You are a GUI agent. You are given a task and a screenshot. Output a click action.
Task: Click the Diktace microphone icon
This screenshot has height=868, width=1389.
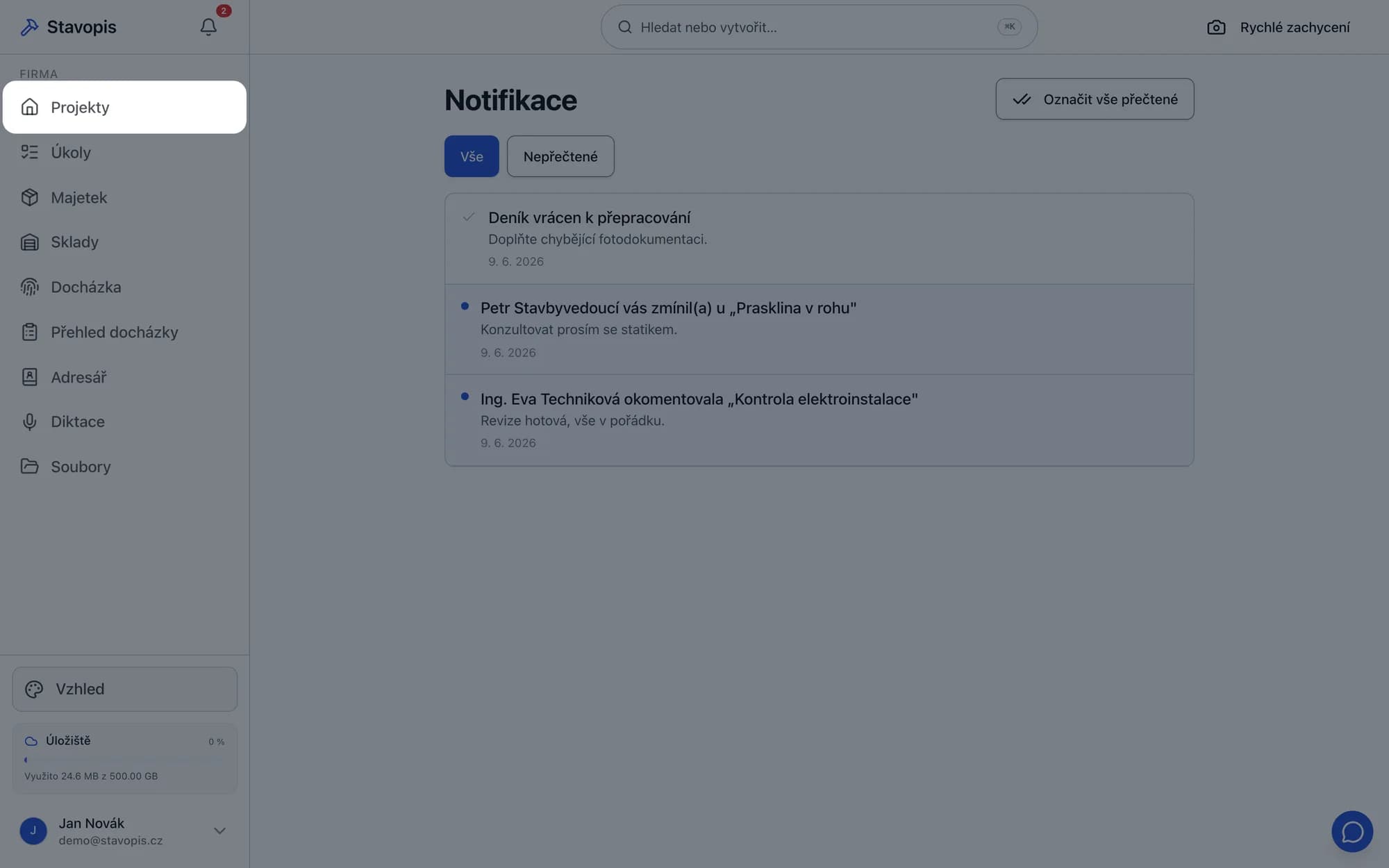point(29,422)
